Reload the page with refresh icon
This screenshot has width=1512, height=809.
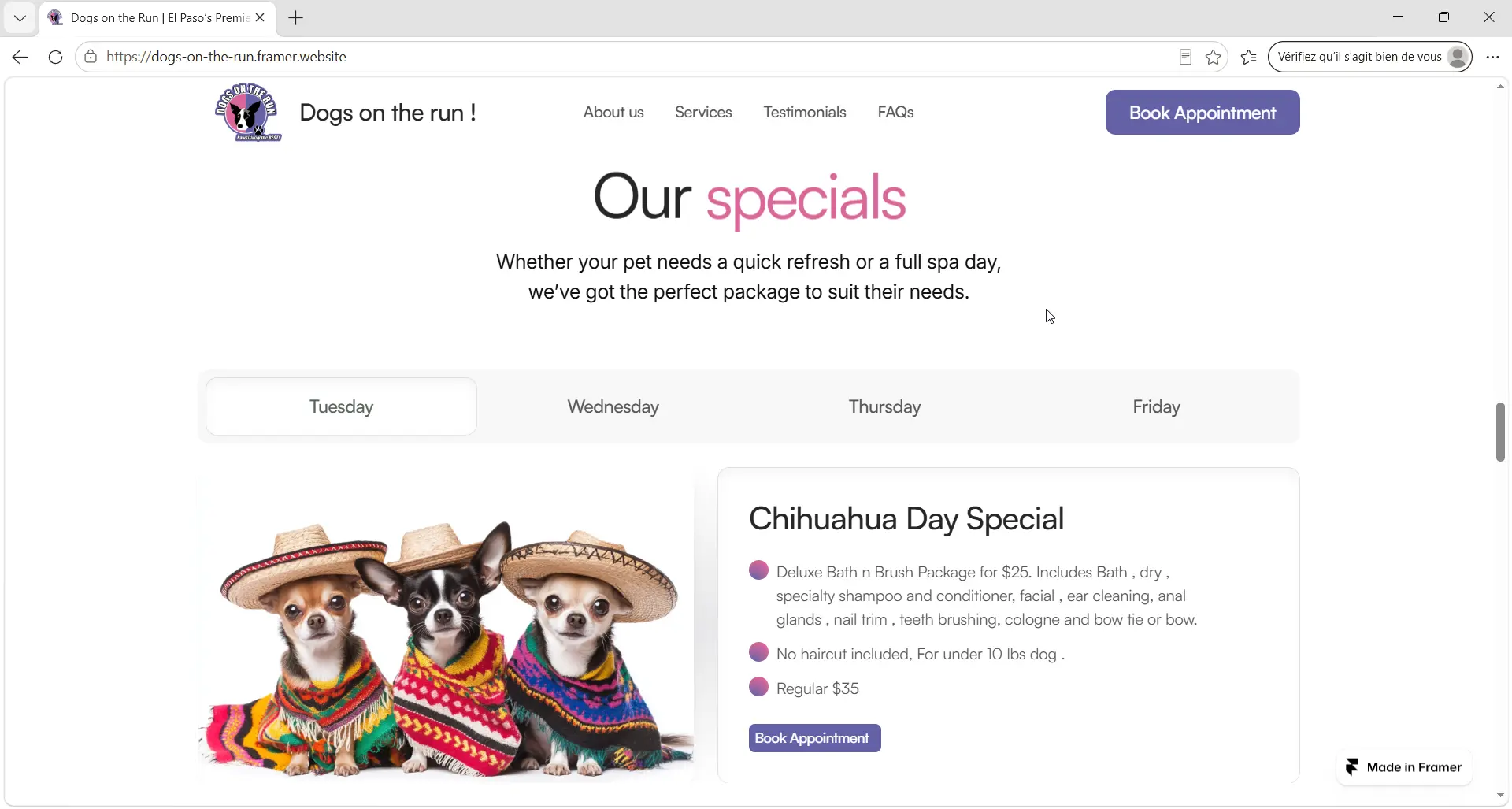[55, 57]
